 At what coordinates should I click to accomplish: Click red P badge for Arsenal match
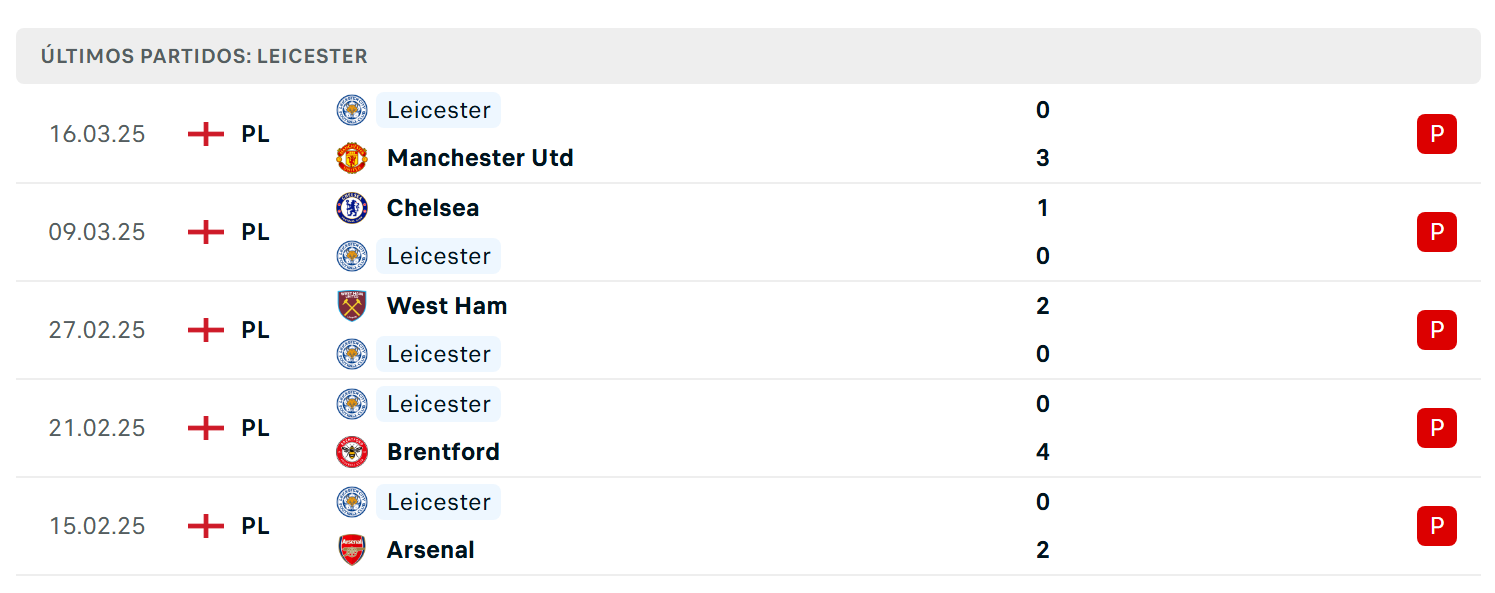(x=1437, y=526)
